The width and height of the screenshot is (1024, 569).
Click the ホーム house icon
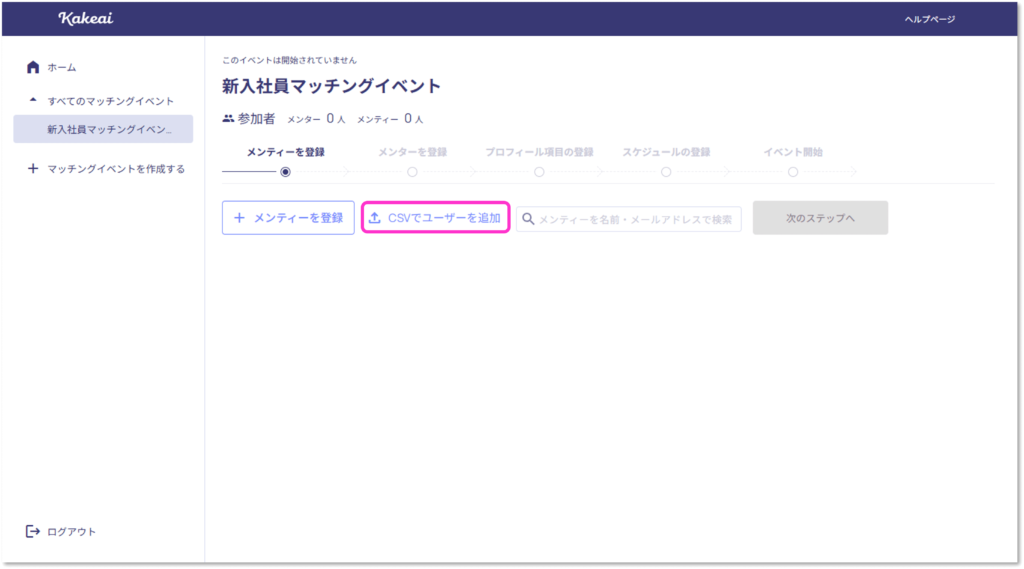click(33, 67)
